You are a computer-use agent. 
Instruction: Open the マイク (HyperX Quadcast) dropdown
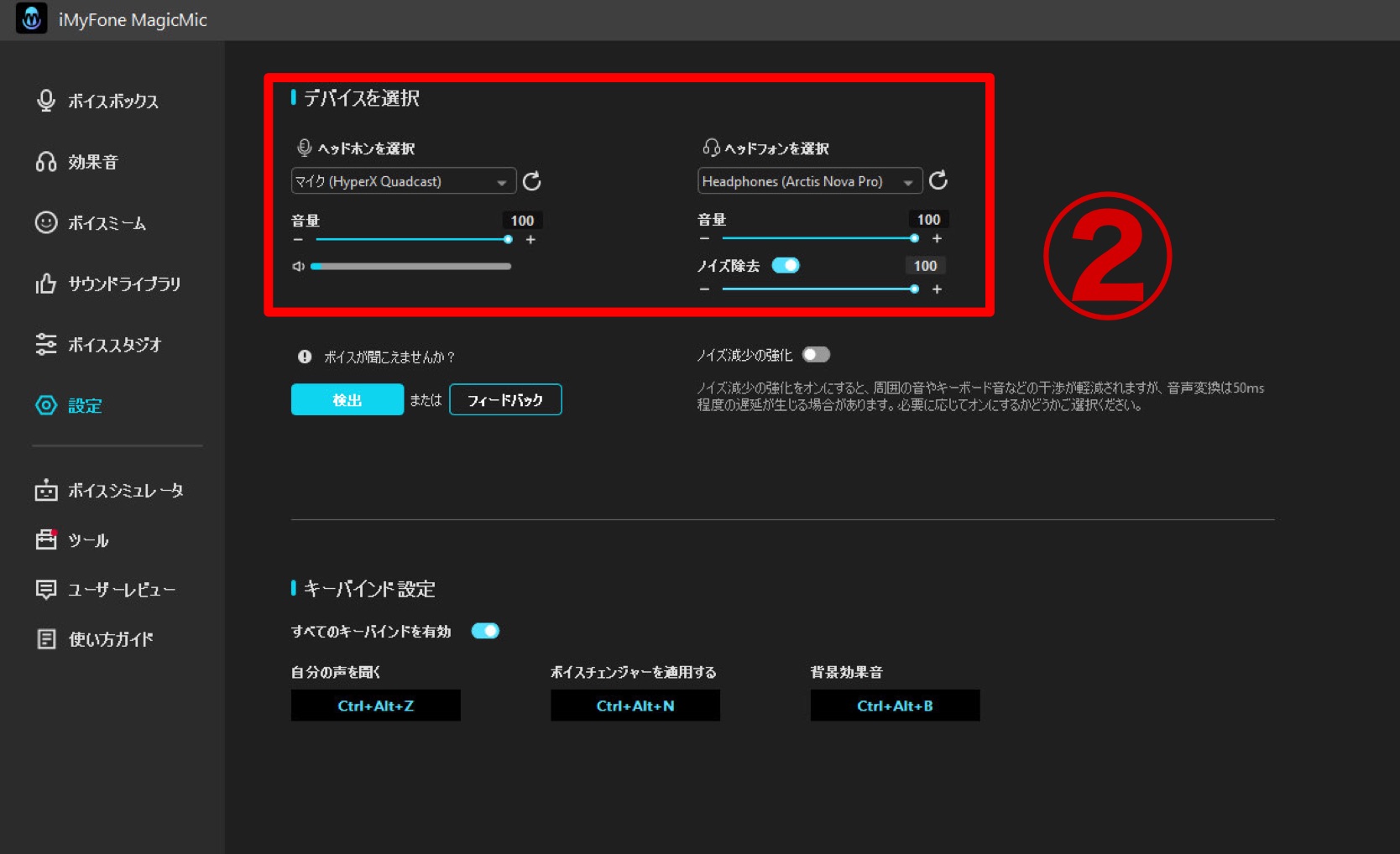[404, 181]
